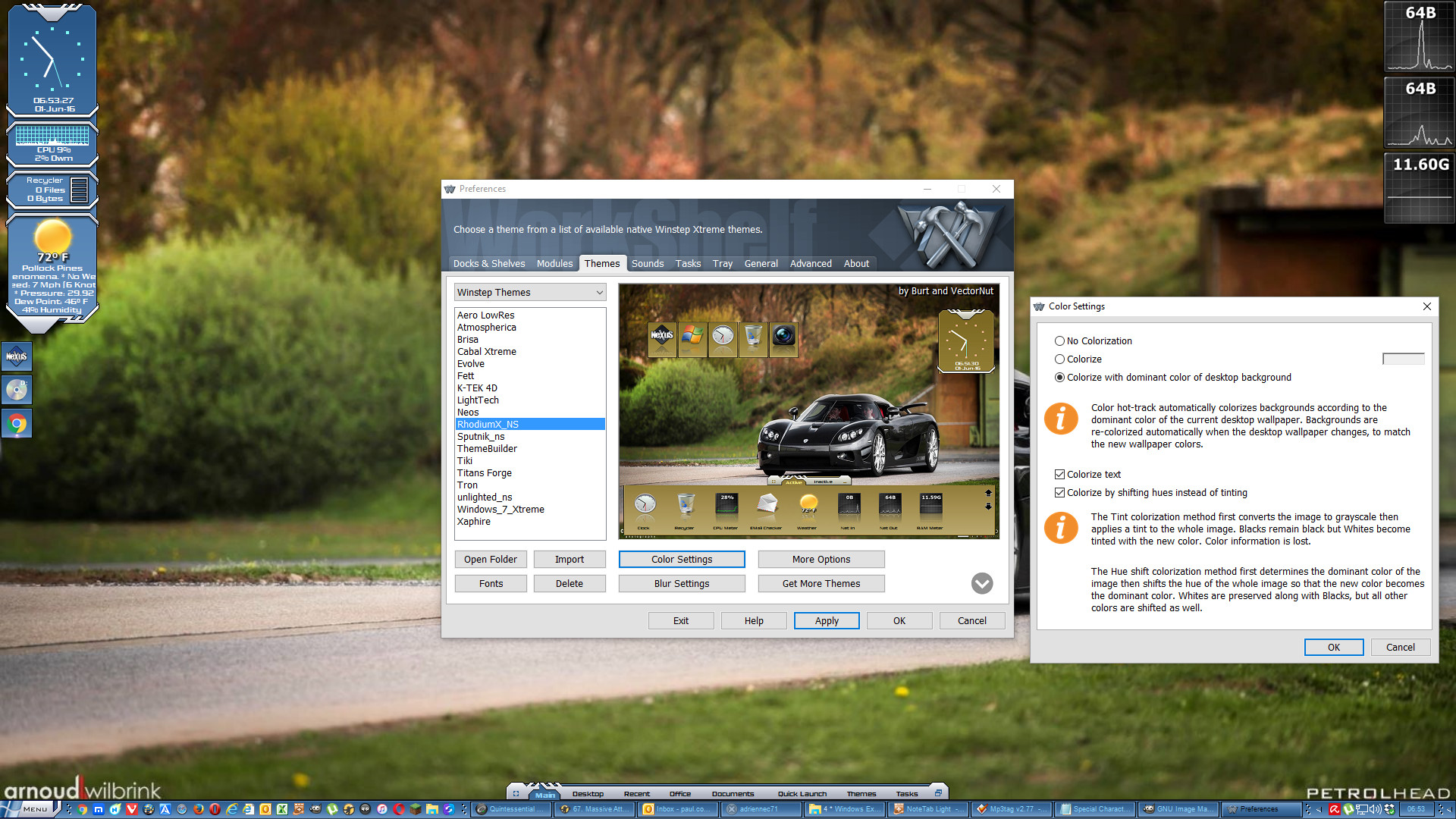Click the Colorize color swatch
The height and width of the screenshot is (819, 1456).
click(1403, 359)
